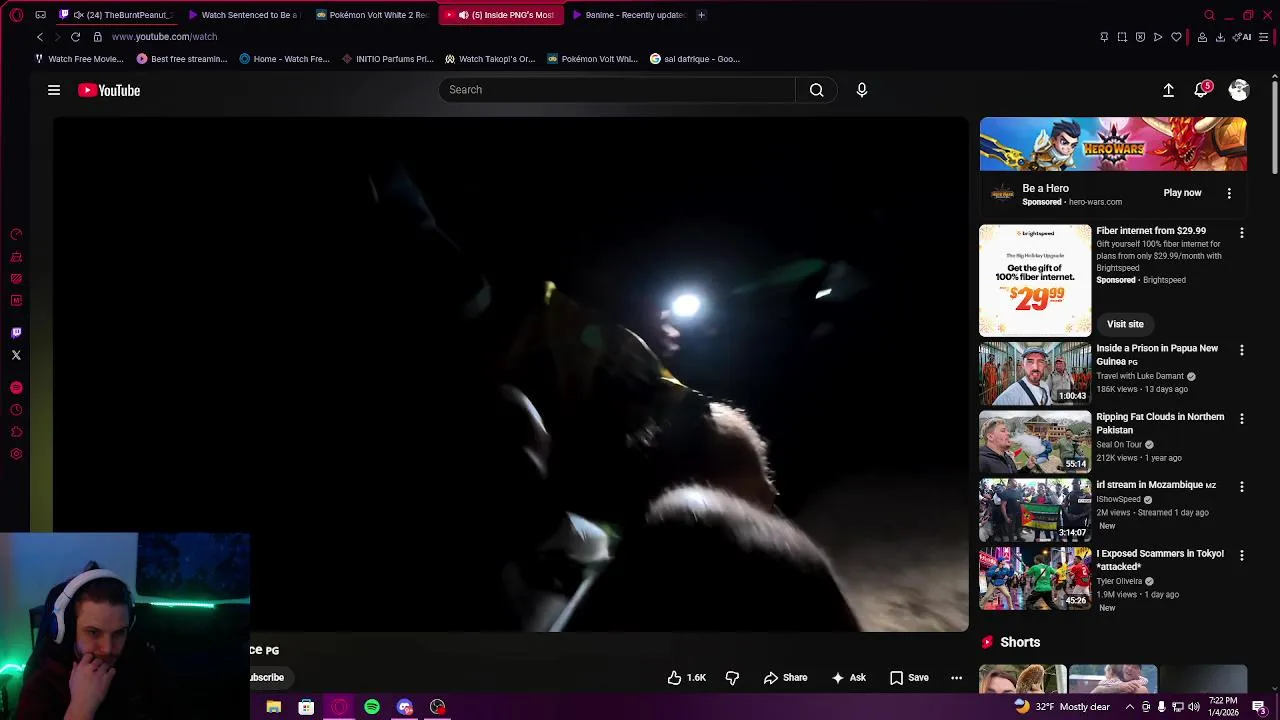The image size is (1280, 720).
Task: Open Extensions puzzle icon in the Opera sidebar
Action: click(x=16, y=432)
